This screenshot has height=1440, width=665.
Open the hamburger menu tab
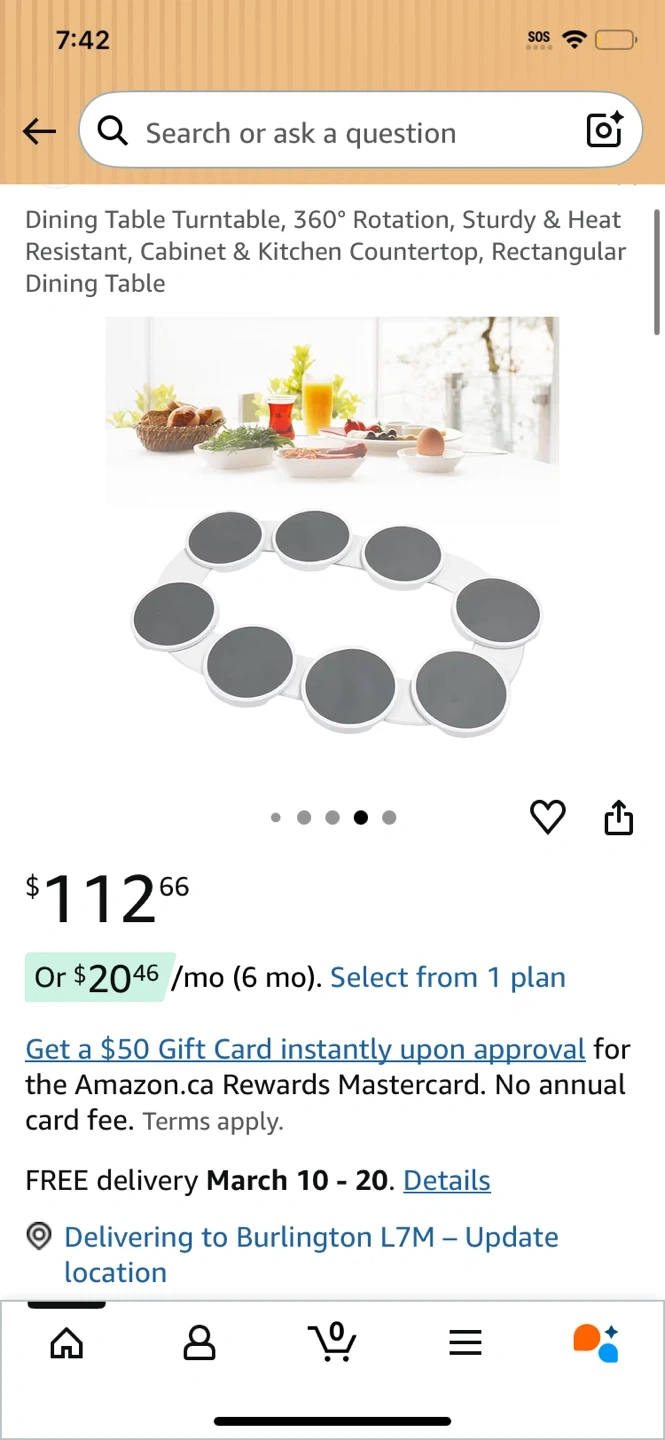[x=465, y=1342]
